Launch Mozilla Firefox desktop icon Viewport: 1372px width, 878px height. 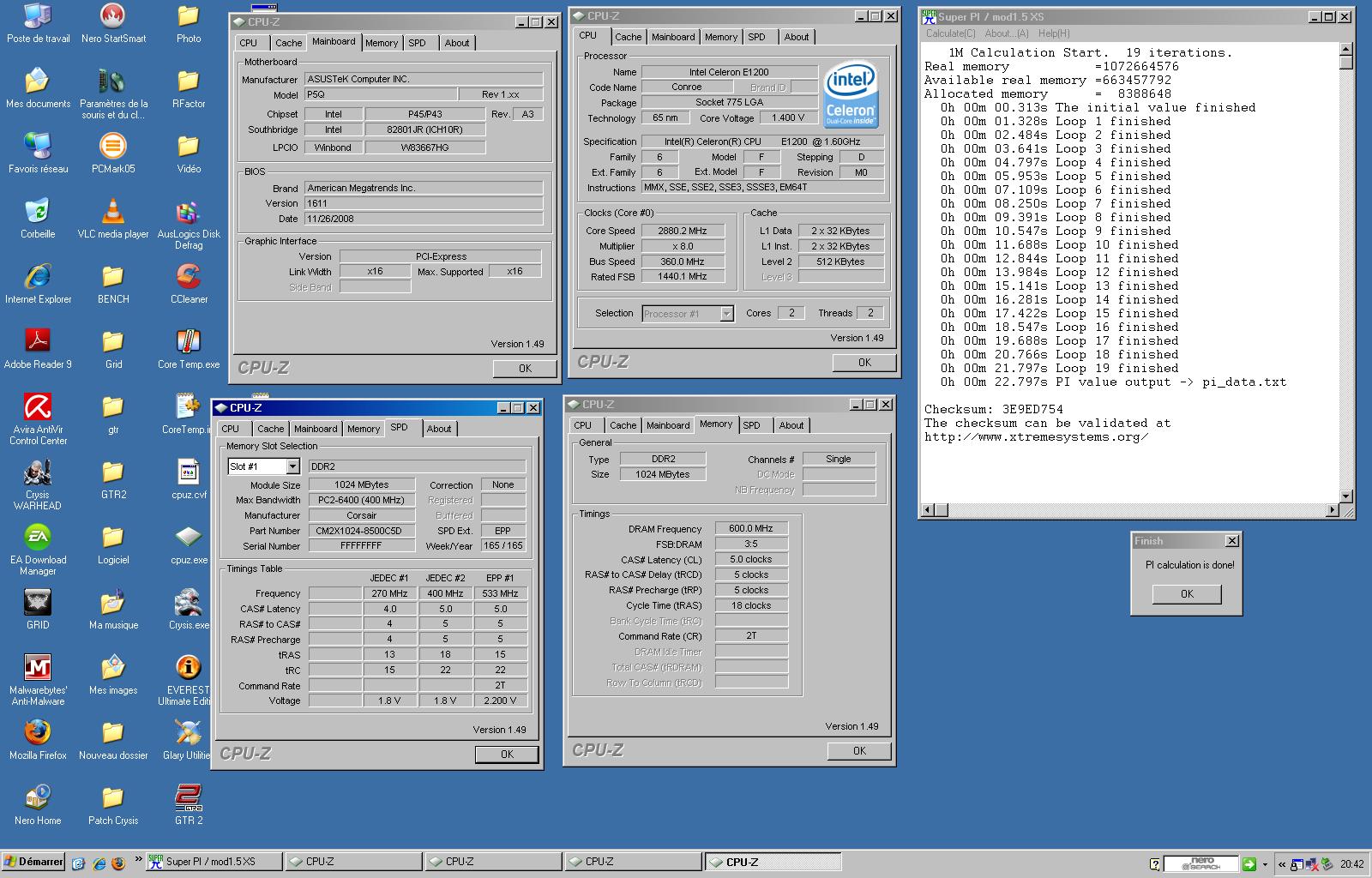pos(38,740)
